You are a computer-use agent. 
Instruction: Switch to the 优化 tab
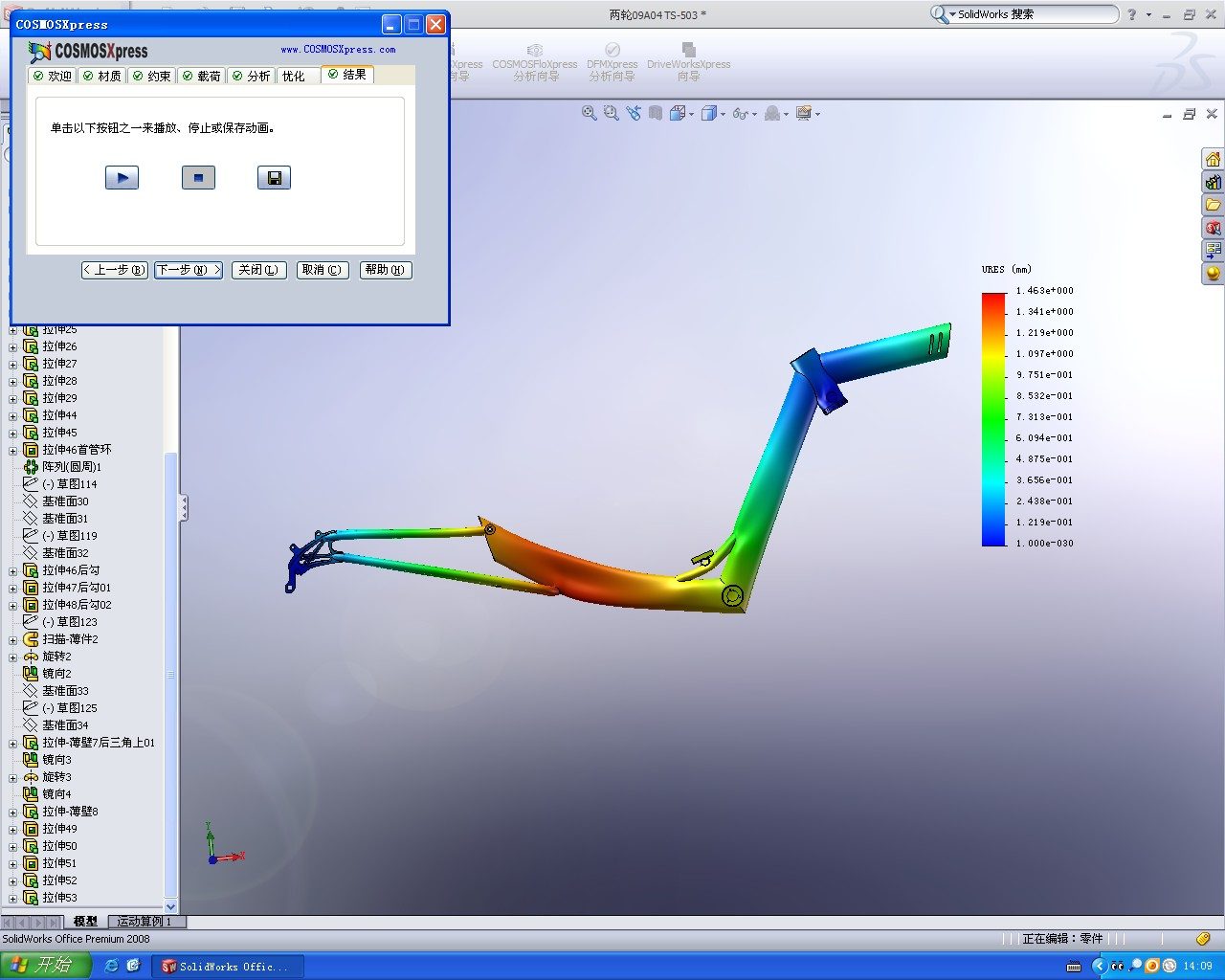(x=294, y=76)
